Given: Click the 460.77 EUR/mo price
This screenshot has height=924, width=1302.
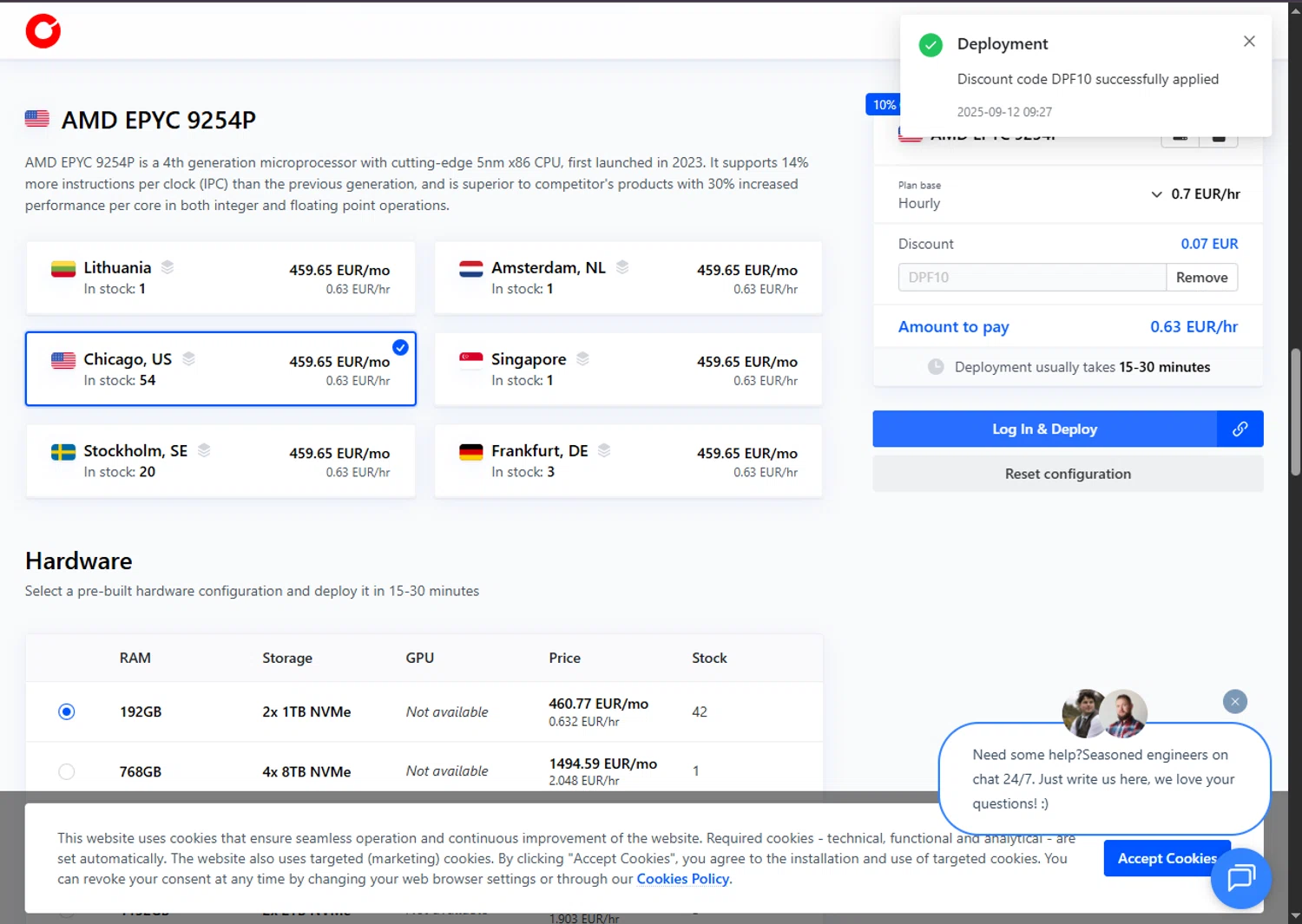Looking at the screenshot, I should coord(599,704).
